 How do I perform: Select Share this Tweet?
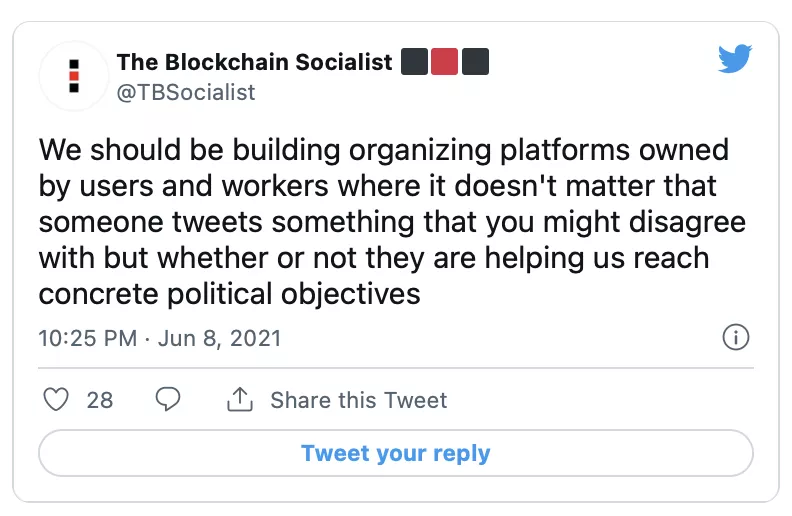click(358, 401)
